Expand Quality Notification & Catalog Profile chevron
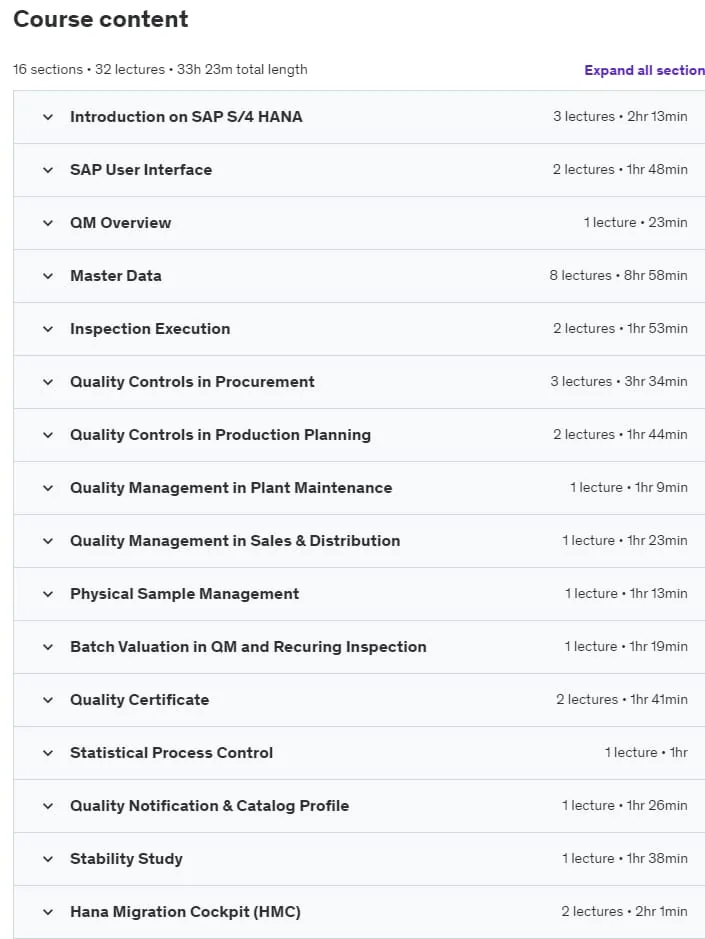This screenshot has height=939, width=705. [48, 806]
